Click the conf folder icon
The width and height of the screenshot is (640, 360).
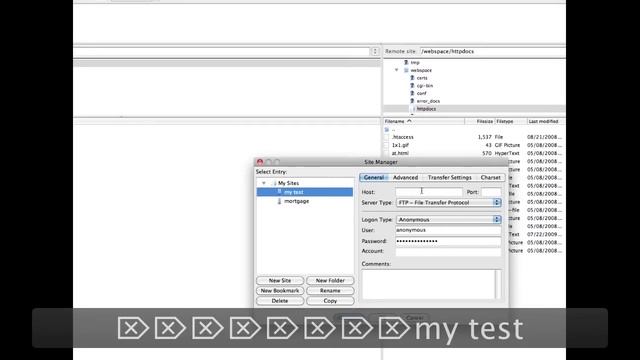pos(412,93)
